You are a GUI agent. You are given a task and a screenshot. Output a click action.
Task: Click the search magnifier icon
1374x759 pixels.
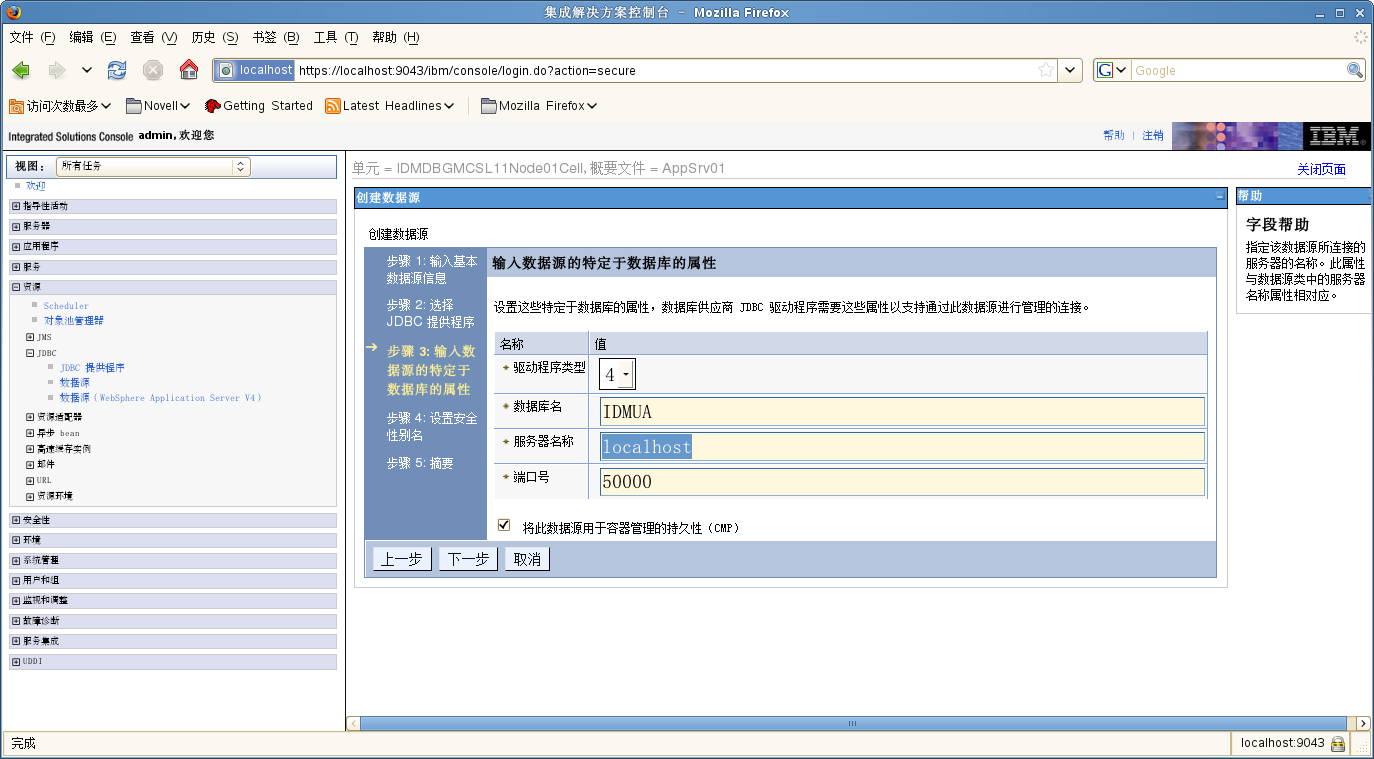point(1355,70)
